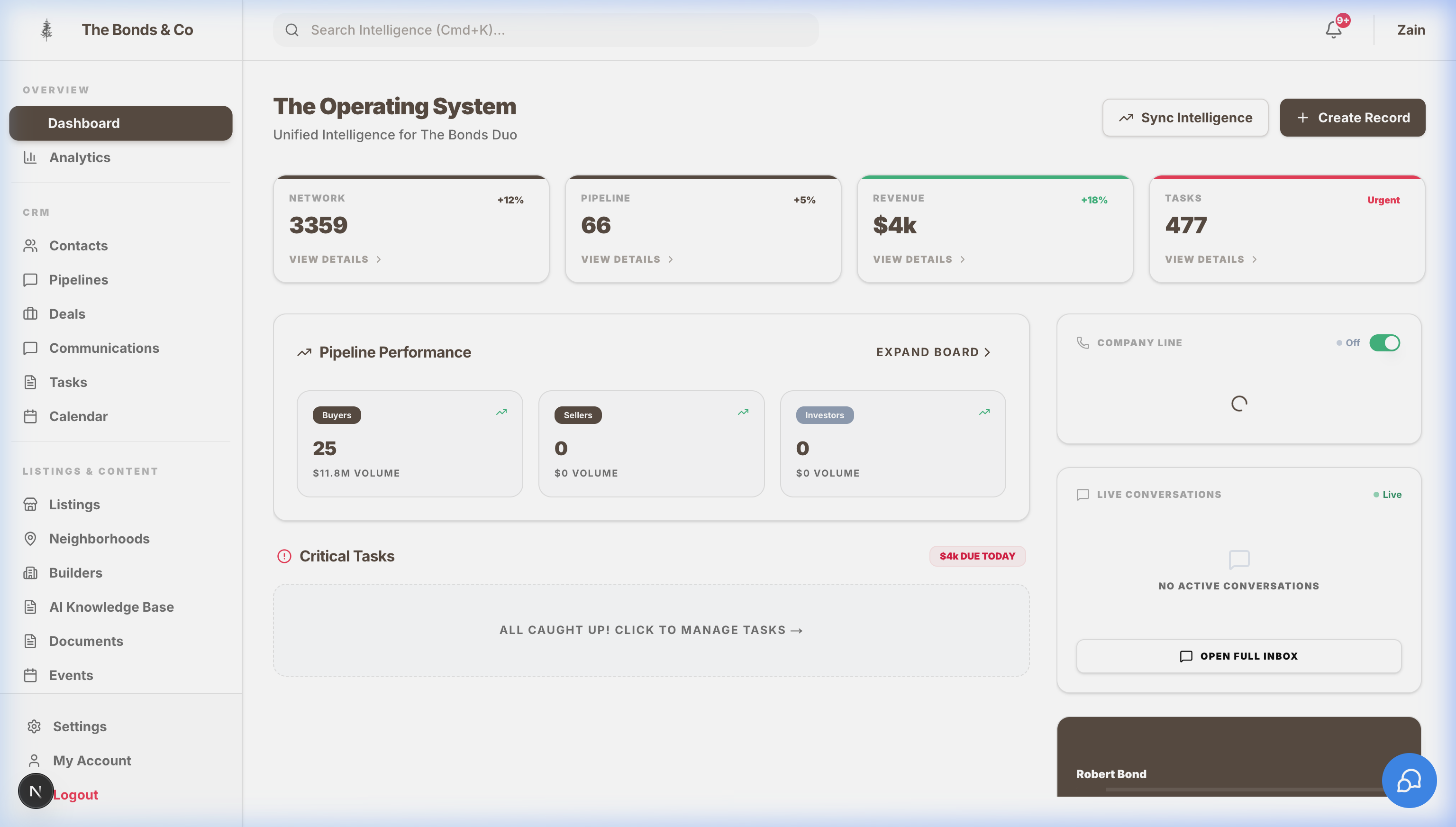Click the Robert Bond card
Image resolution: width=1456 pixels, height=827 pixels.
[x=1238, y=756]
